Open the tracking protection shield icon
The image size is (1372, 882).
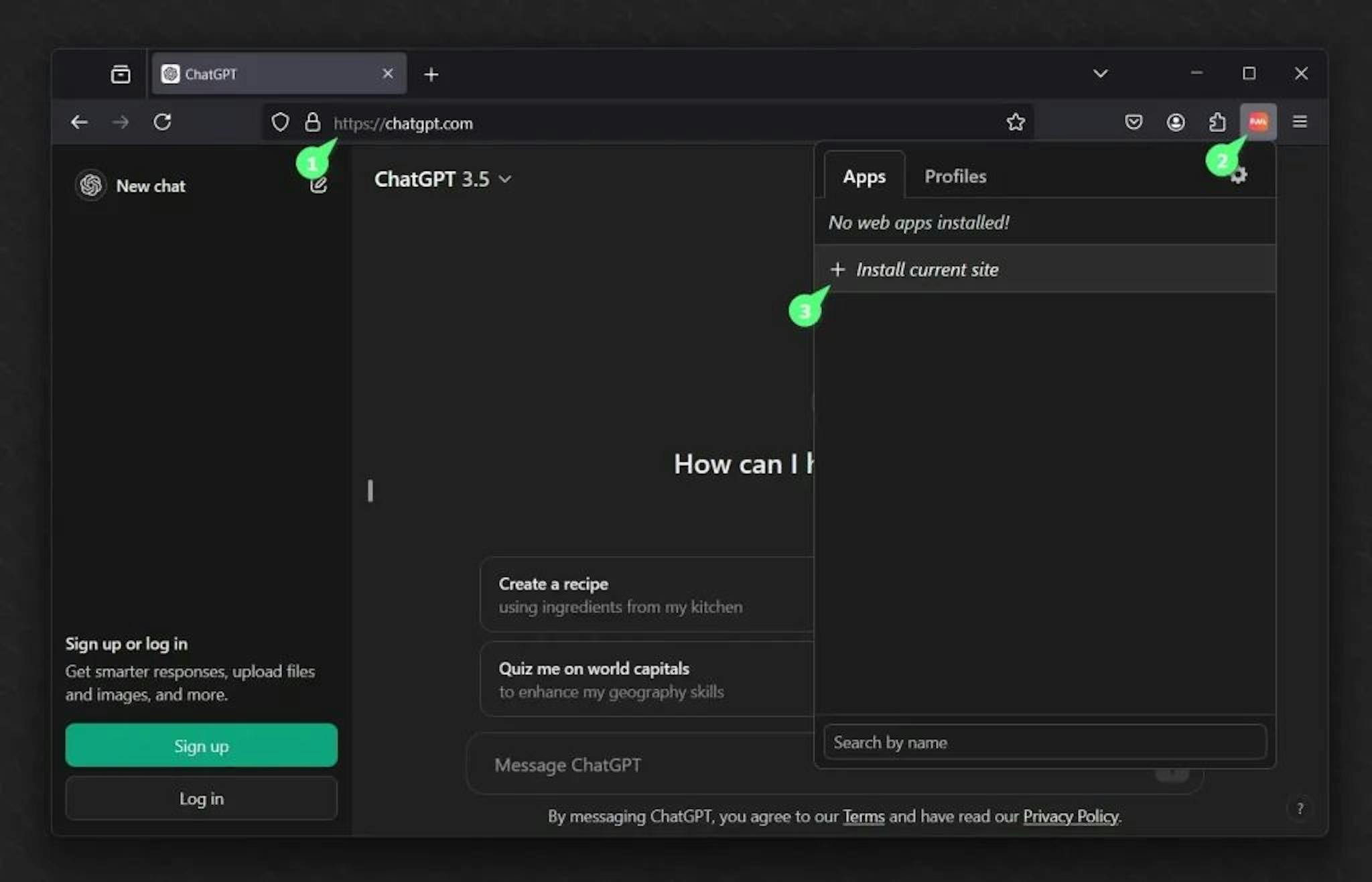tap(280, 122)
